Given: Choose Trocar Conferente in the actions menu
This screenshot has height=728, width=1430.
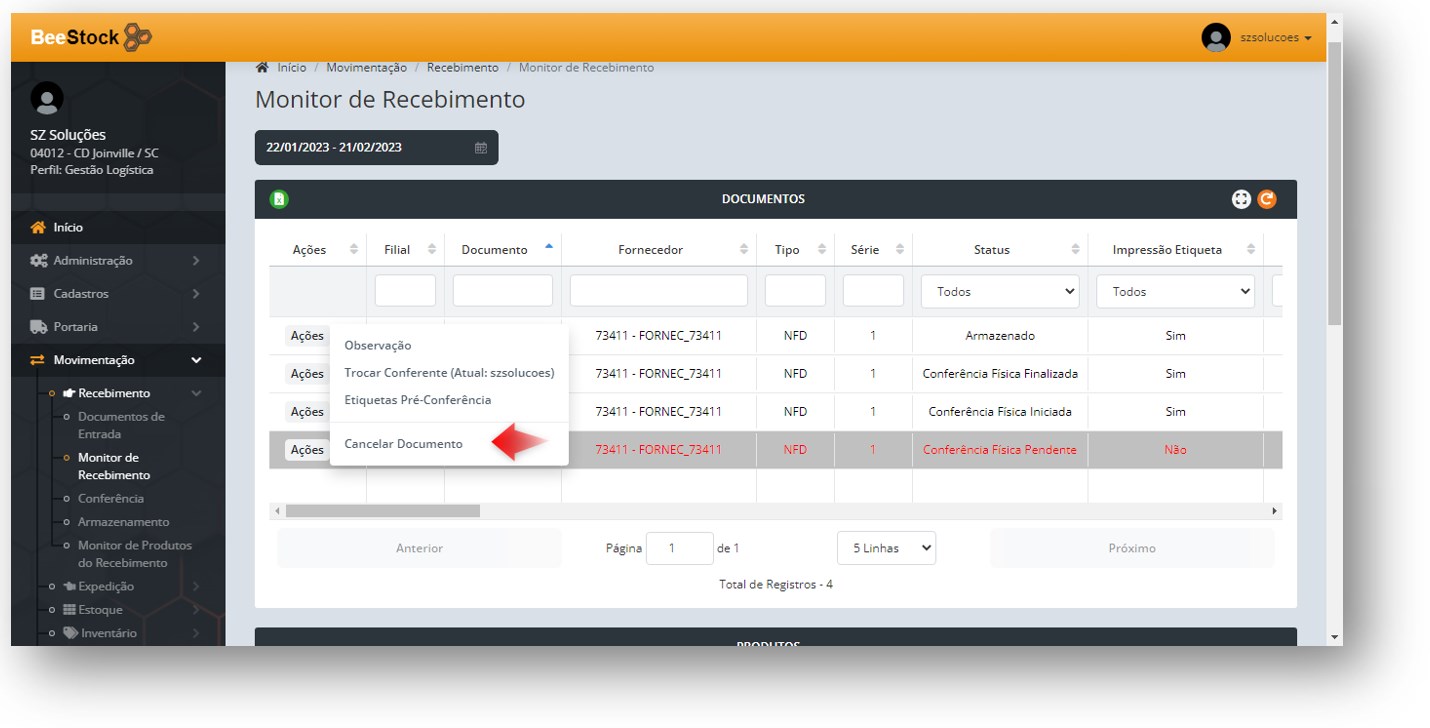Looking at the screenshot, I should (x=448, y=373).
